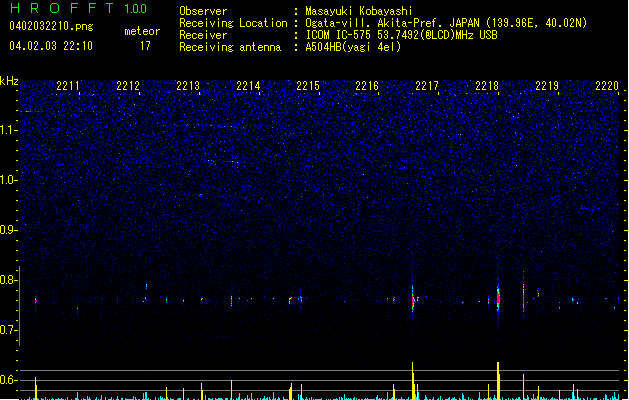Click the 0.9 frequency axis label
Viewport: 629px width, 400px height.
9,230
